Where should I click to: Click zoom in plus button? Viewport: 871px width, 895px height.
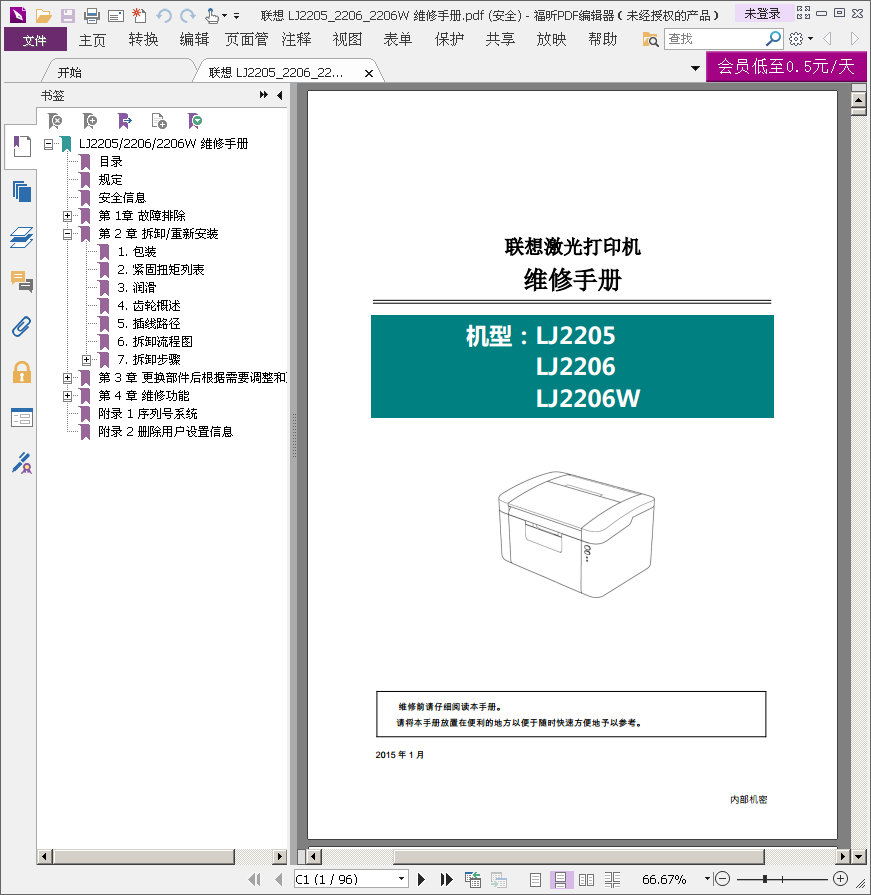tap(840, 879)
